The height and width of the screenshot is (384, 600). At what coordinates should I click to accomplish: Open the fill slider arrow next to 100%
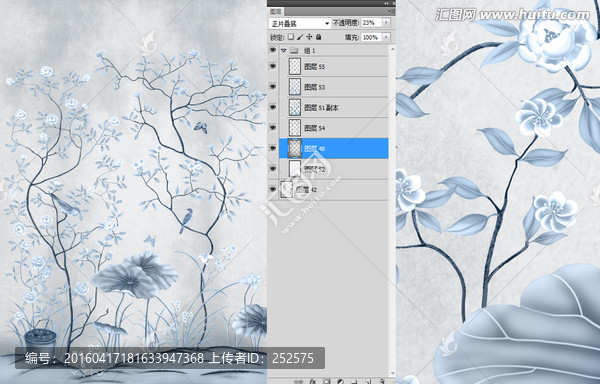point(386,37)
